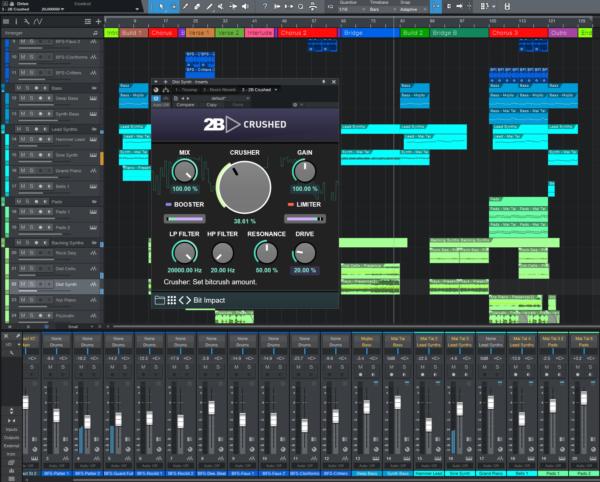
Task: Click the wrench icon above the track list
Action: click(x=26, y=21)
